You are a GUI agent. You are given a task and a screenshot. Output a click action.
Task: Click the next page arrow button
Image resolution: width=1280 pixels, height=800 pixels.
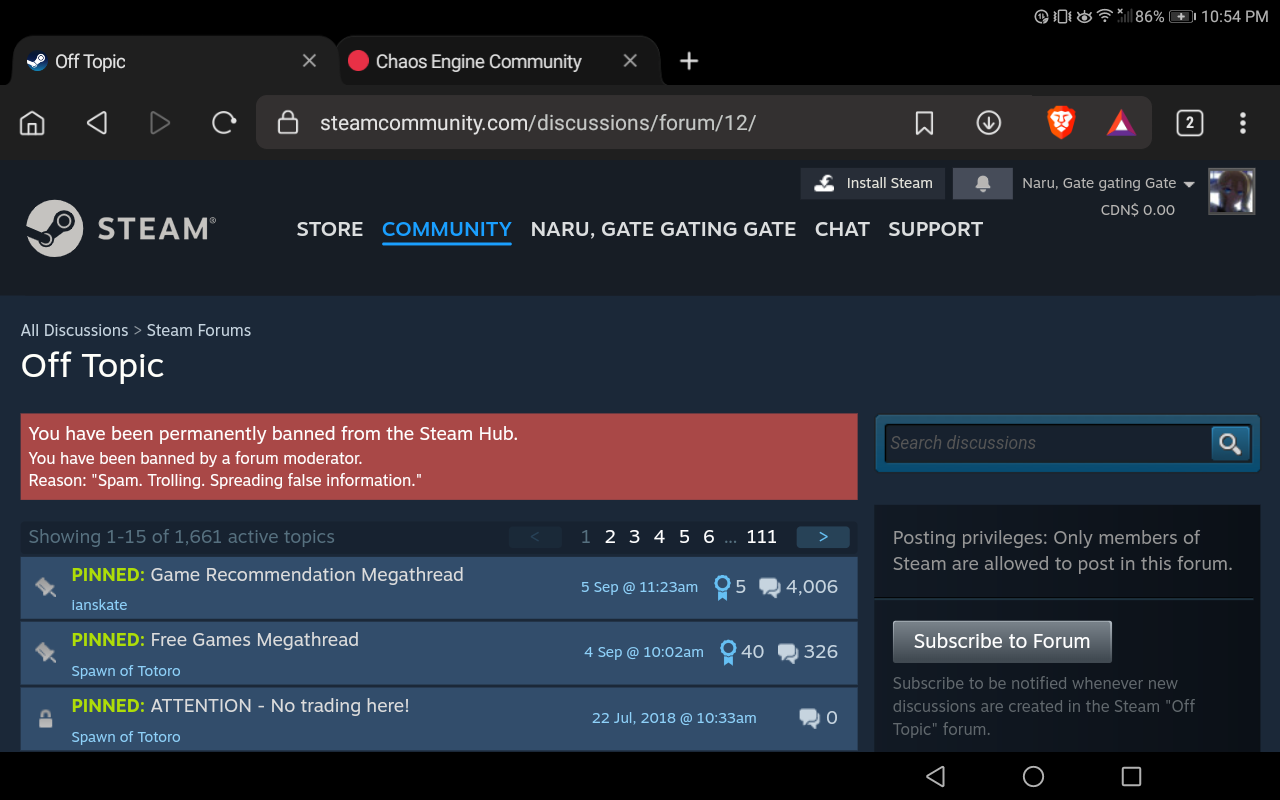point(823,537)
